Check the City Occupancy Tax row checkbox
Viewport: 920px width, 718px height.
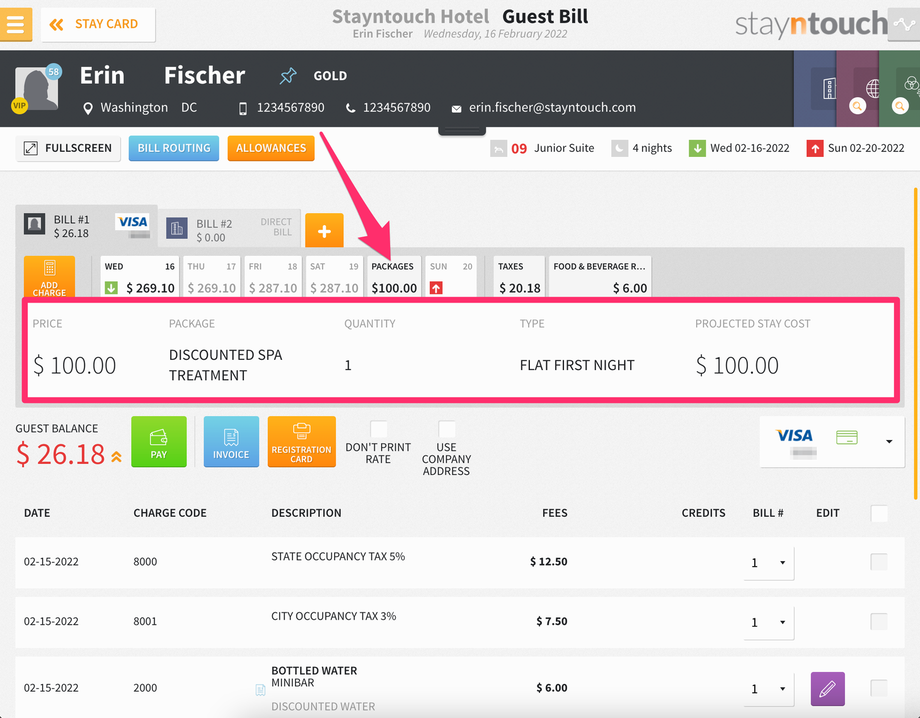click(879, 621)
